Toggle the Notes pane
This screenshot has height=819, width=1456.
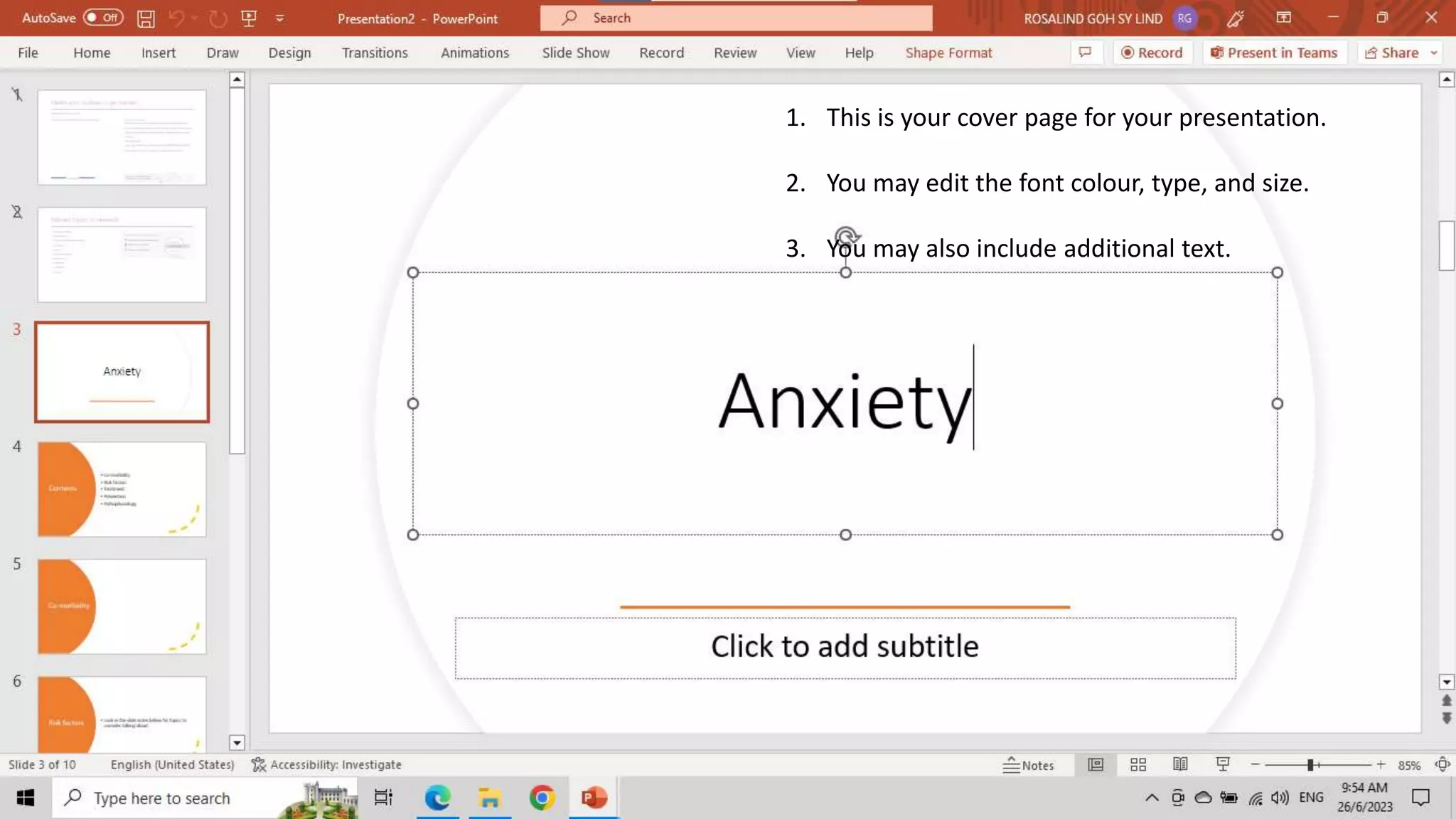pos(1028,765)
